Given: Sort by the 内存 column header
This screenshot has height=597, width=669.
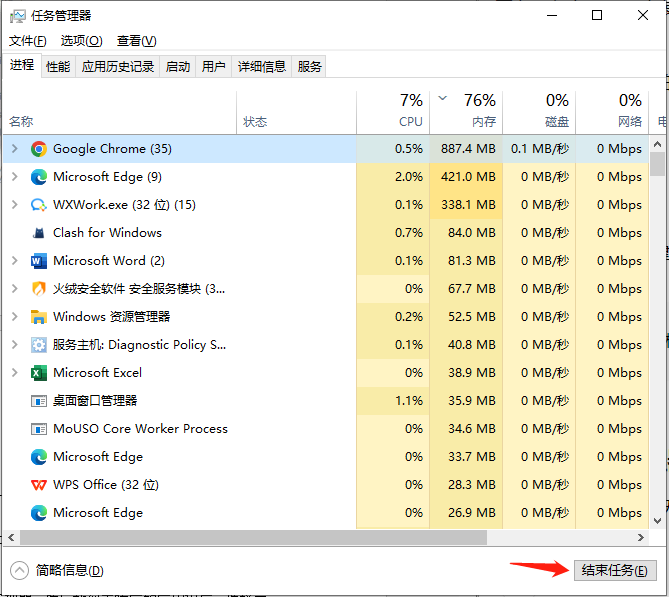Looking at the screenshot, I should click(466, 113).
